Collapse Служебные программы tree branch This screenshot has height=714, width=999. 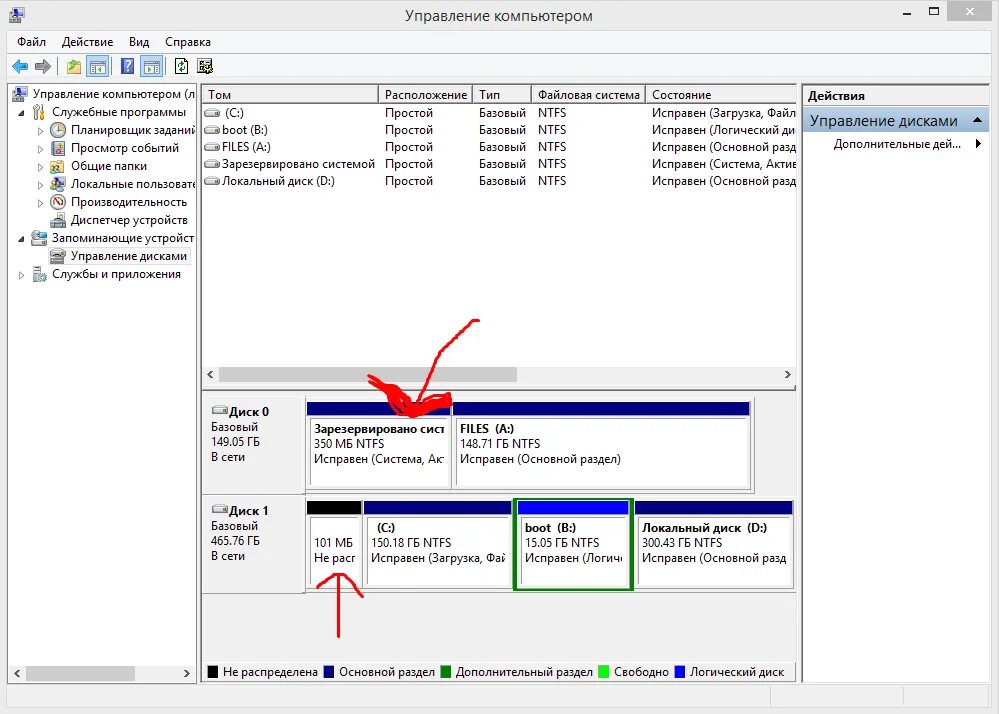tap(22, 113)
